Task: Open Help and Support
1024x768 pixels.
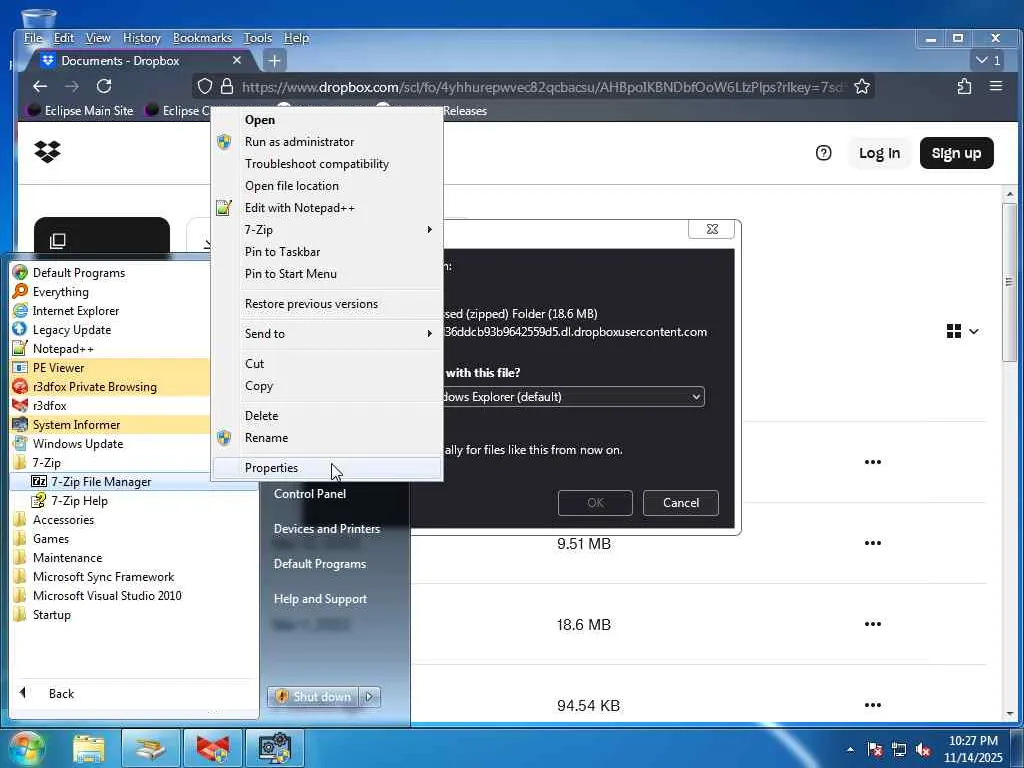Action: click(320, 599)
